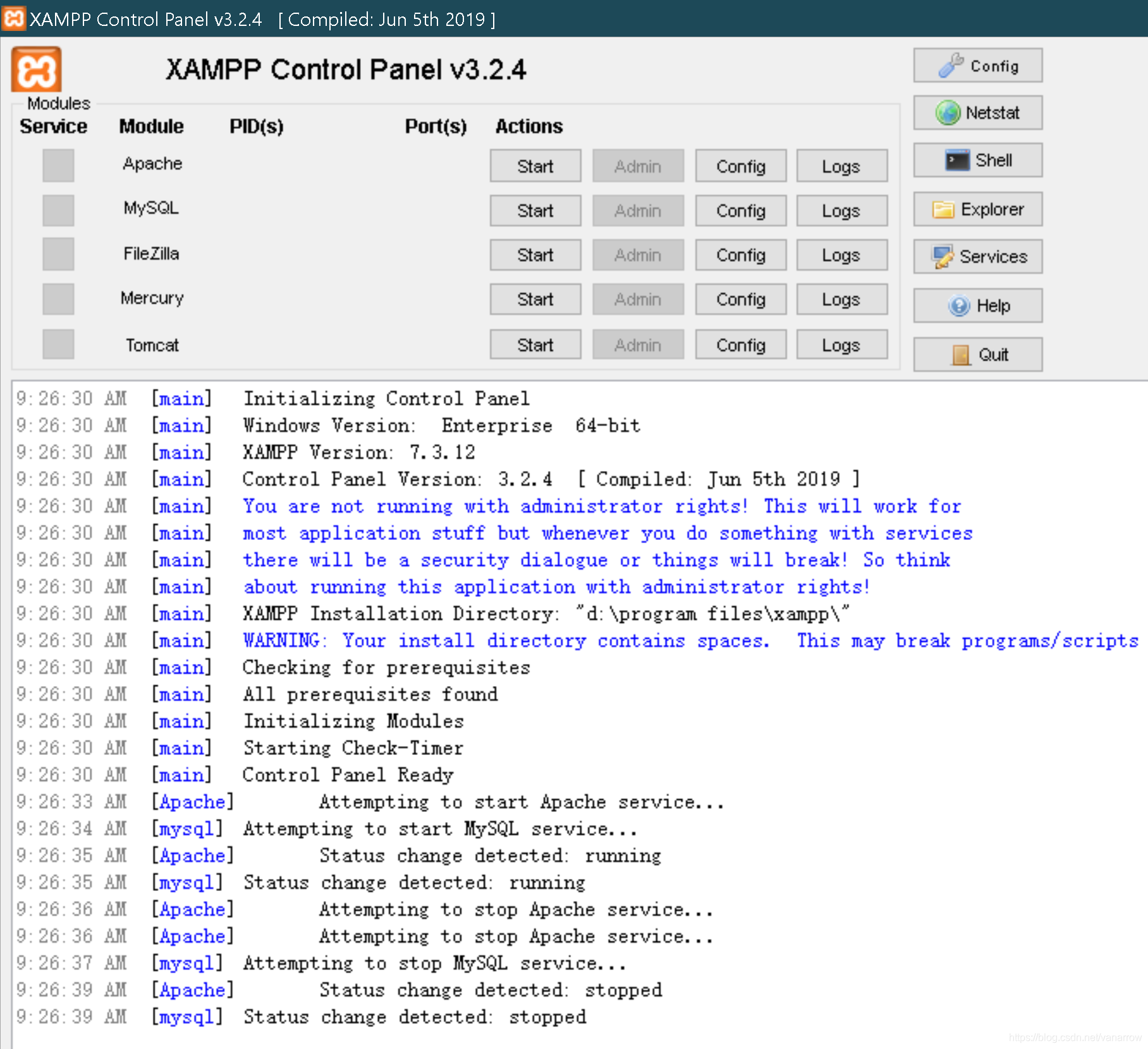Open the Mercury Logs menu
This screenshot has width=1148, height=1049.
pos(842,299)
